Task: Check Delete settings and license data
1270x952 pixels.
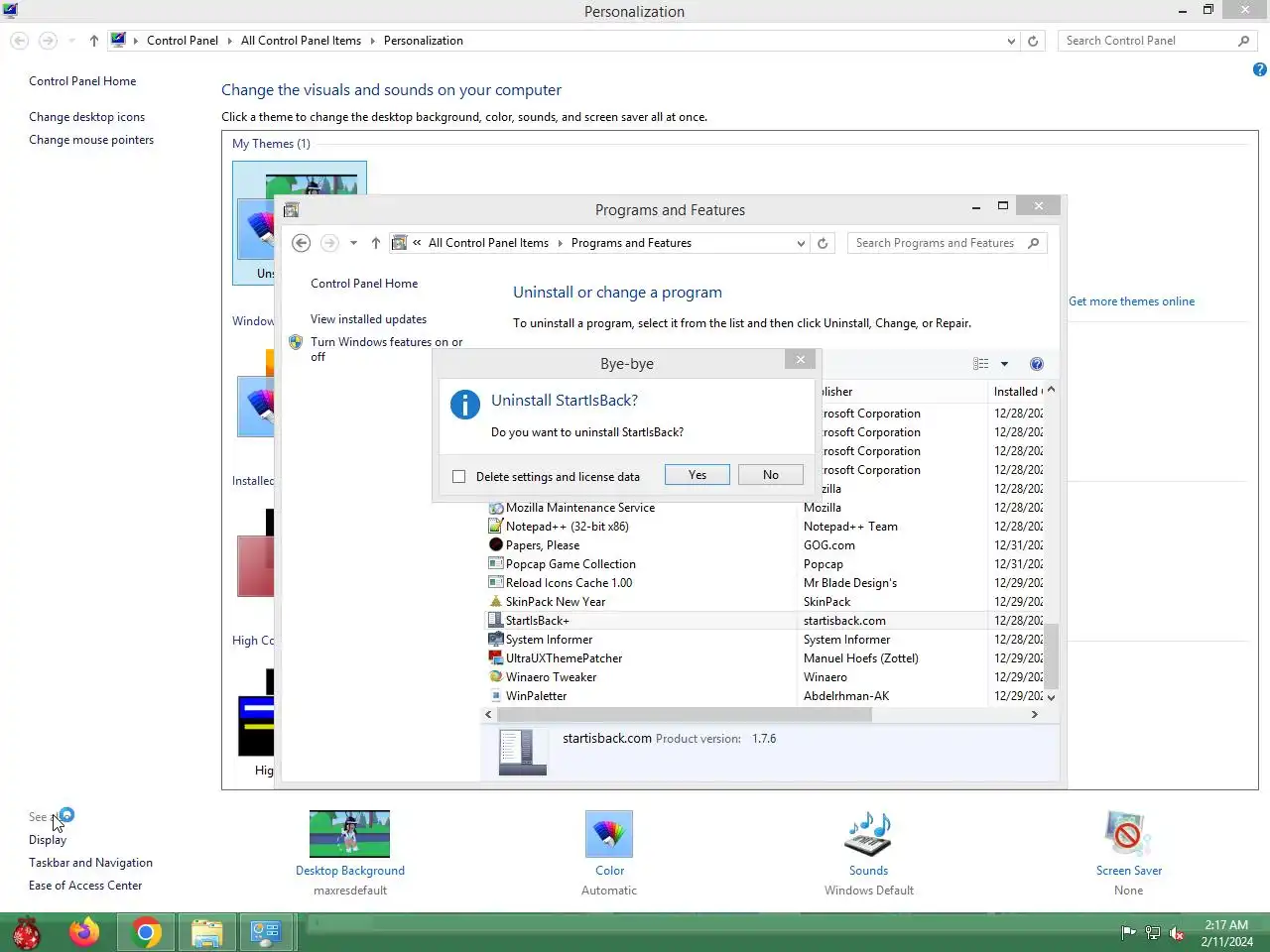Action: point(458,477)
